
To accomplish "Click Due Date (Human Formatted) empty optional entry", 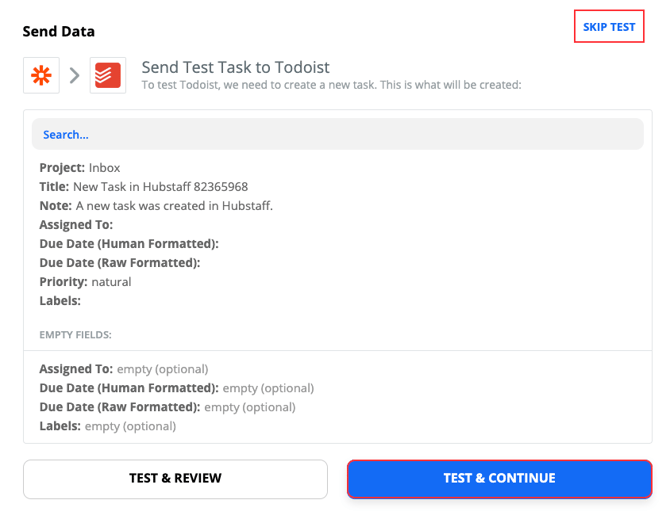I will [176, 388].
